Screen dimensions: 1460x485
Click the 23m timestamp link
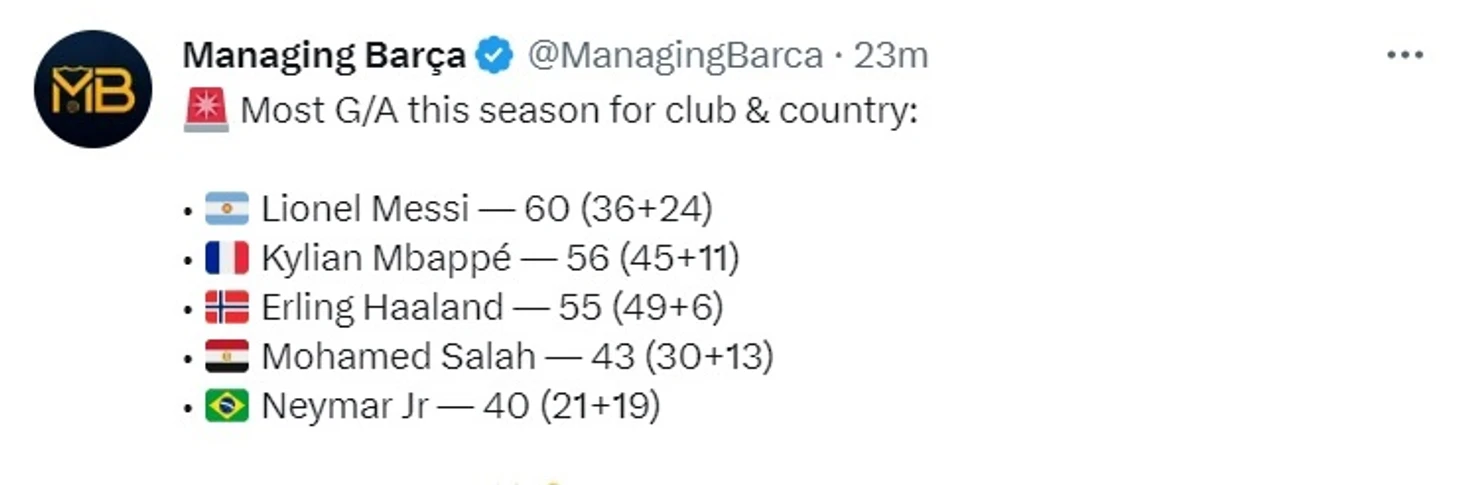(x=891, y=56)
